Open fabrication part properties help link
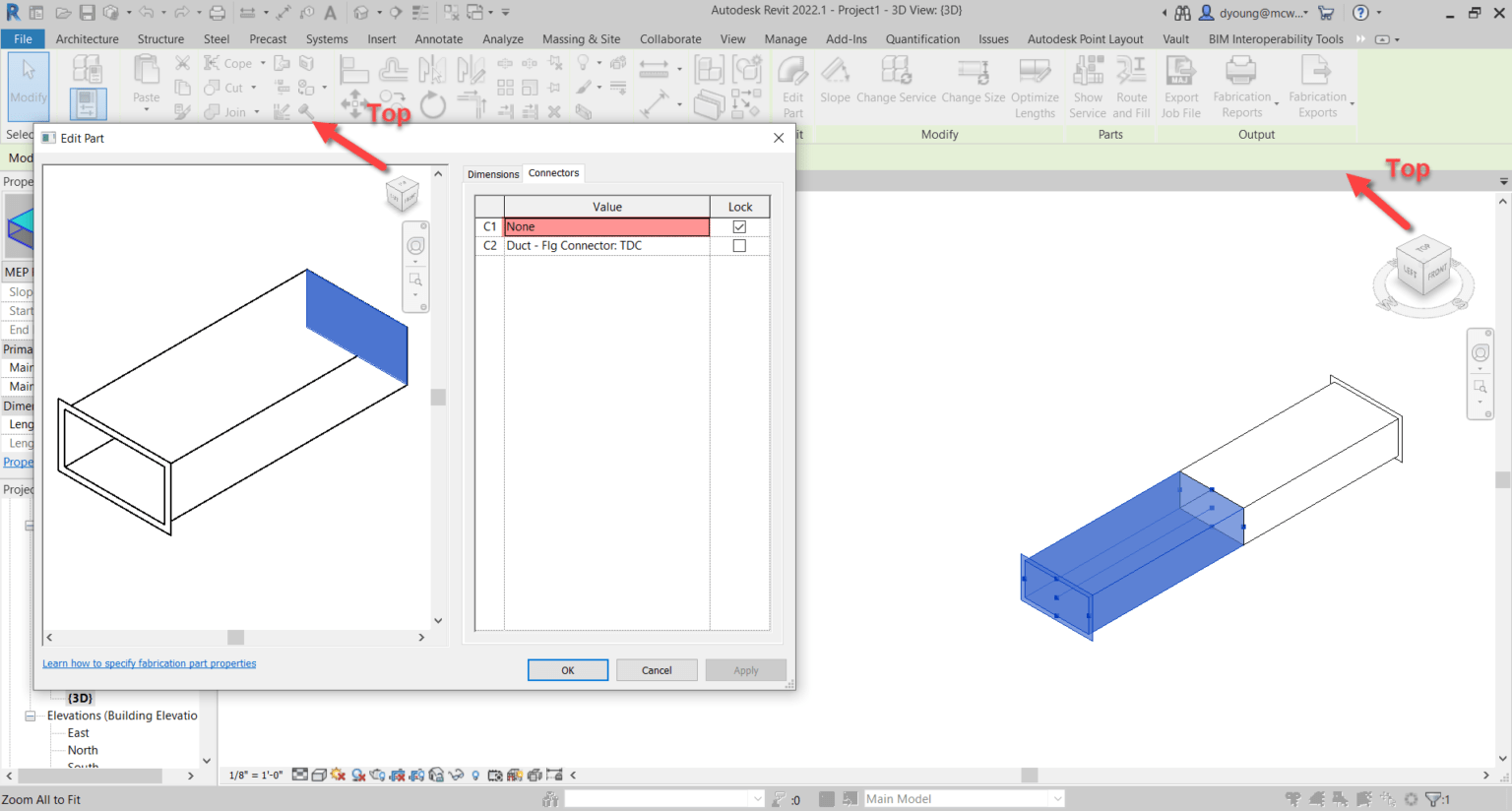The width and height of the screenshot is (1512, 811). click(149, 663)
